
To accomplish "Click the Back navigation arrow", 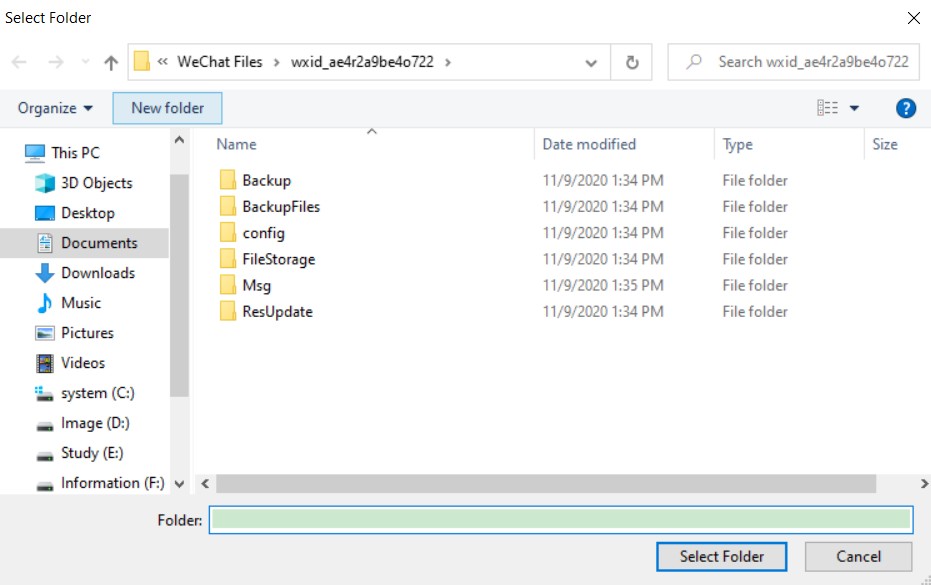I will [18, 62].
